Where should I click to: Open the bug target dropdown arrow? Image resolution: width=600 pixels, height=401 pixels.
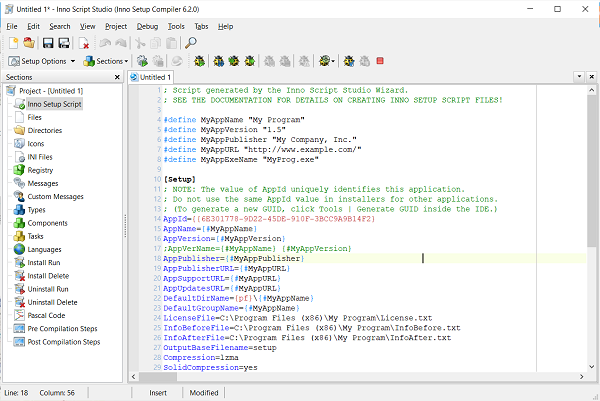(333, 61)
